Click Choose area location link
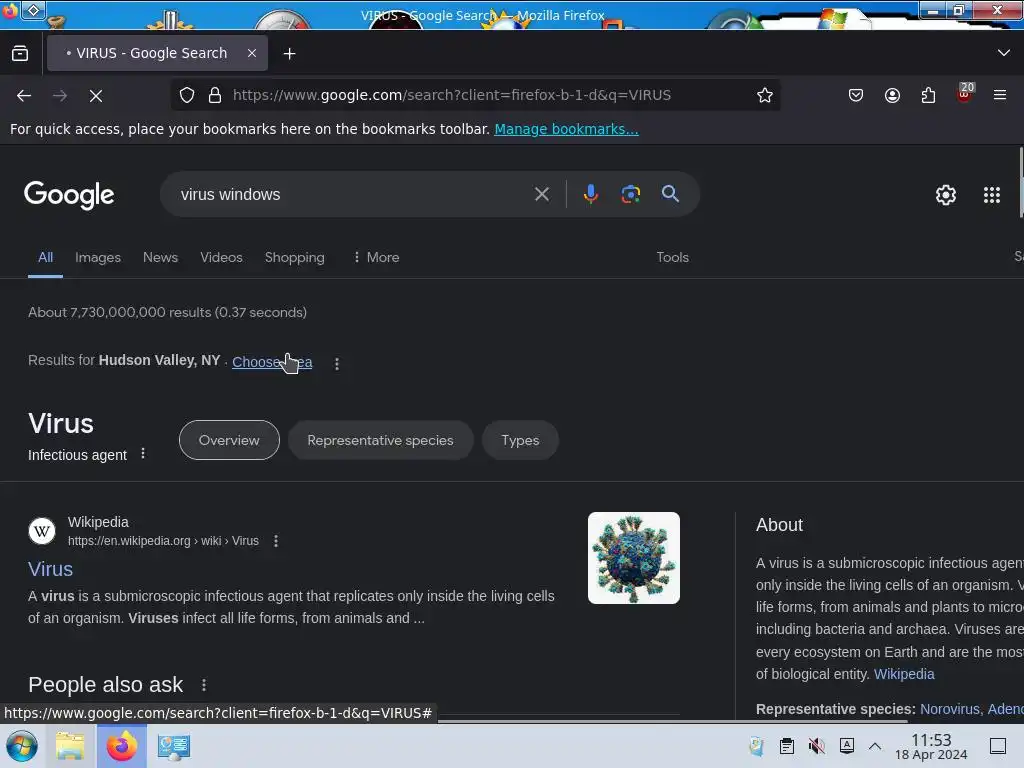 coord(272,362)
